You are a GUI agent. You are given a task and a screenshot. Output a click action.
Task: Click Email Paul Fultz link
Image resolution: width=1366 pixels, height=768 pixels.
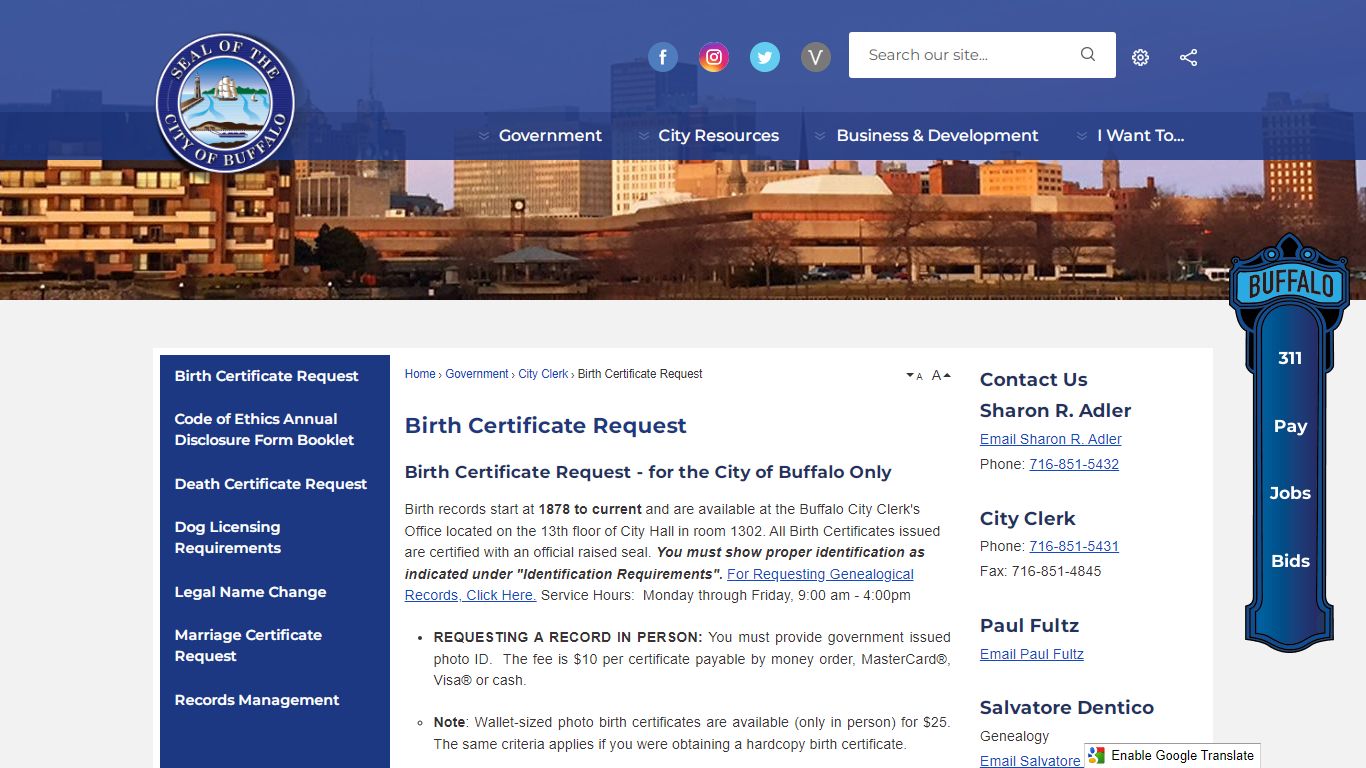point(1032,654)
